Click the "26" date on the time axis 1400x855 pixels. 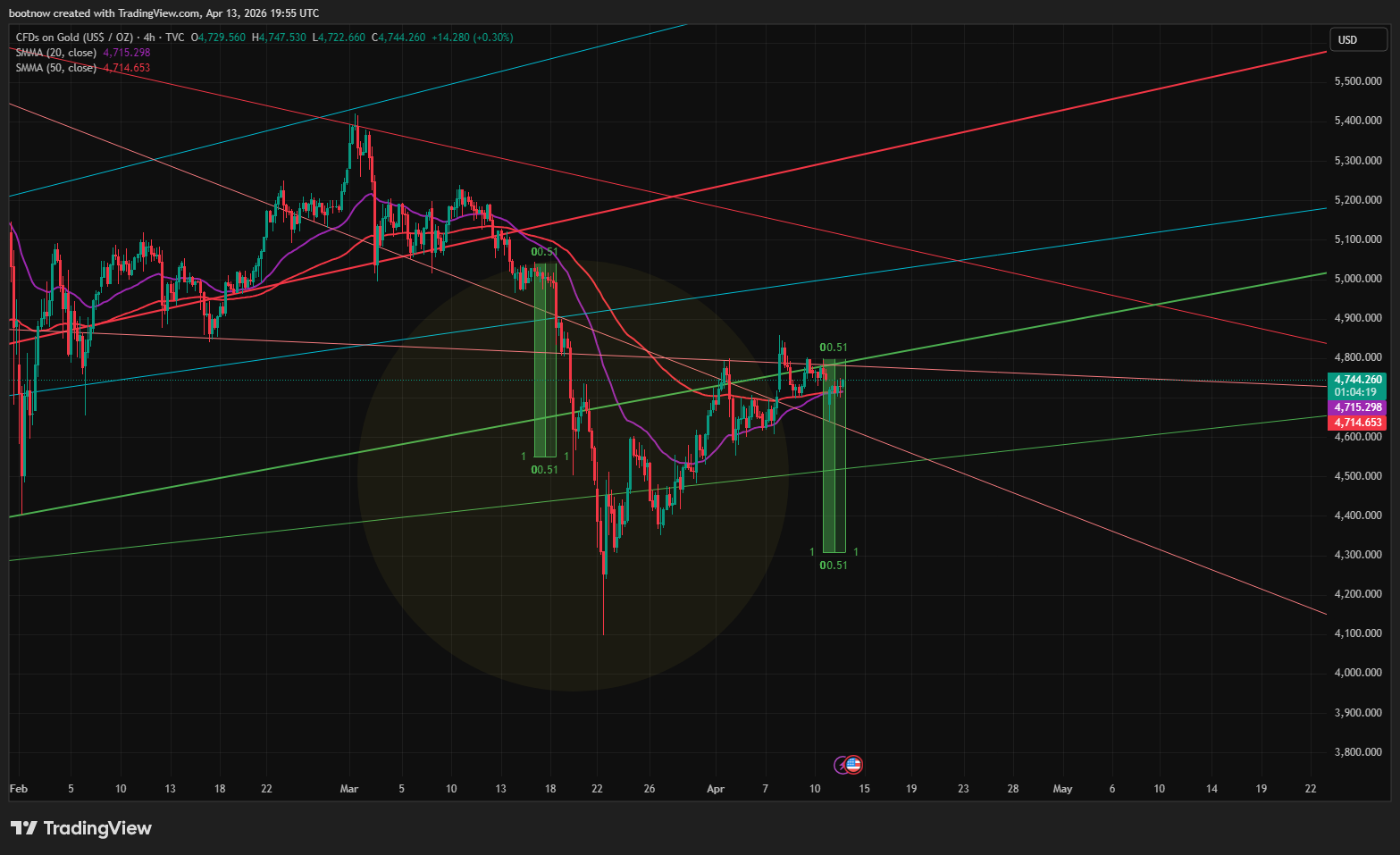click(650, 789)
